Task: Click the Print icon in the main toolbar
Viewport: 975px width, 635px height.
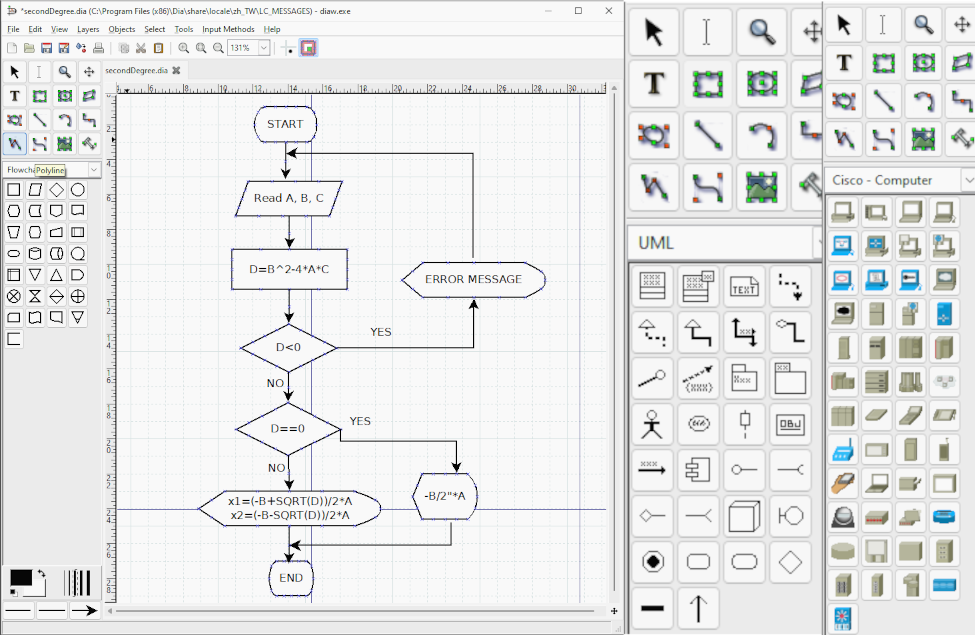Action: tap(98, 48)
